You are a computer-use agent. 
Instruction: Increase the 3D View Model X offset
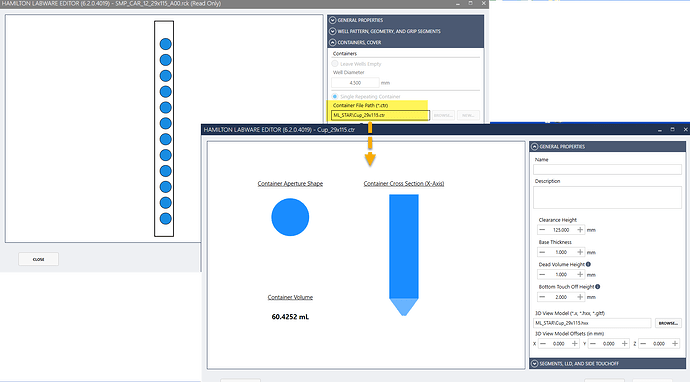pos(574,344)
